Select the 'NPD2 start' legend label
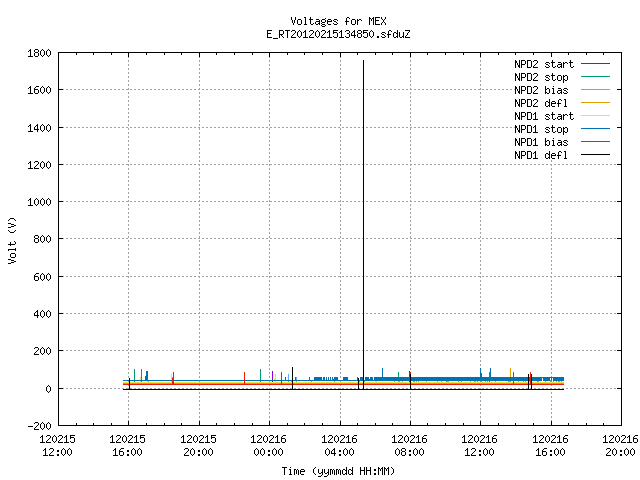 [x=544, y=64]
